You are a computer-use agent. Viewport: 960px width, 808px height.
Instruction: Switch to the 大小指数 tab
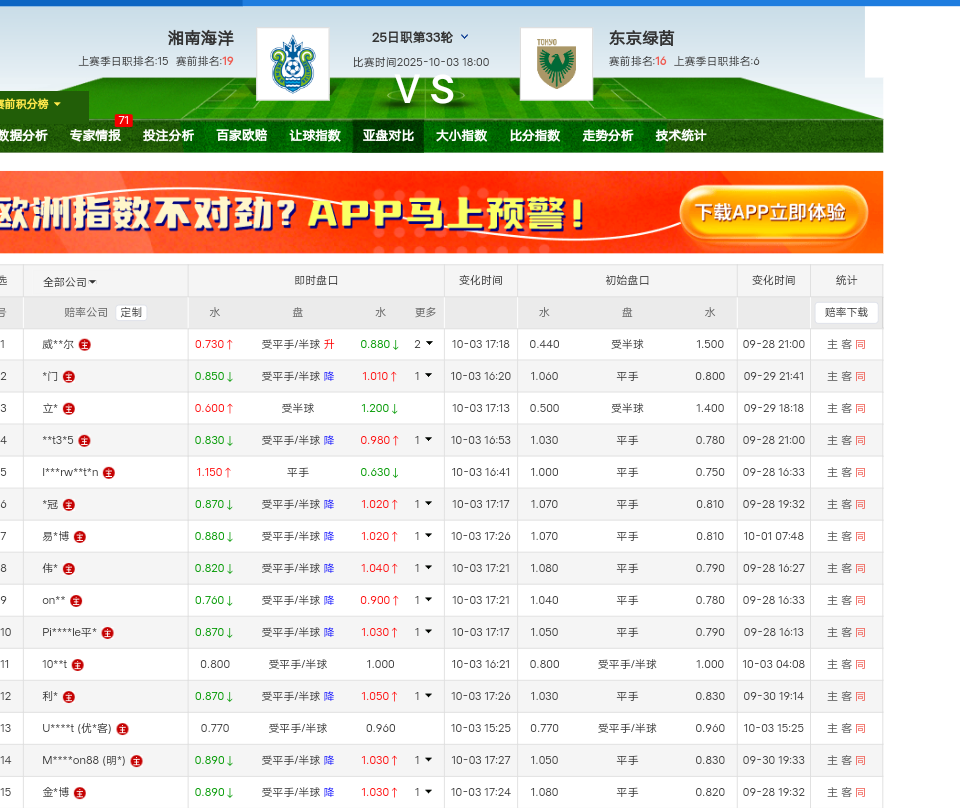pyautogui.click(x=461, y=136)
